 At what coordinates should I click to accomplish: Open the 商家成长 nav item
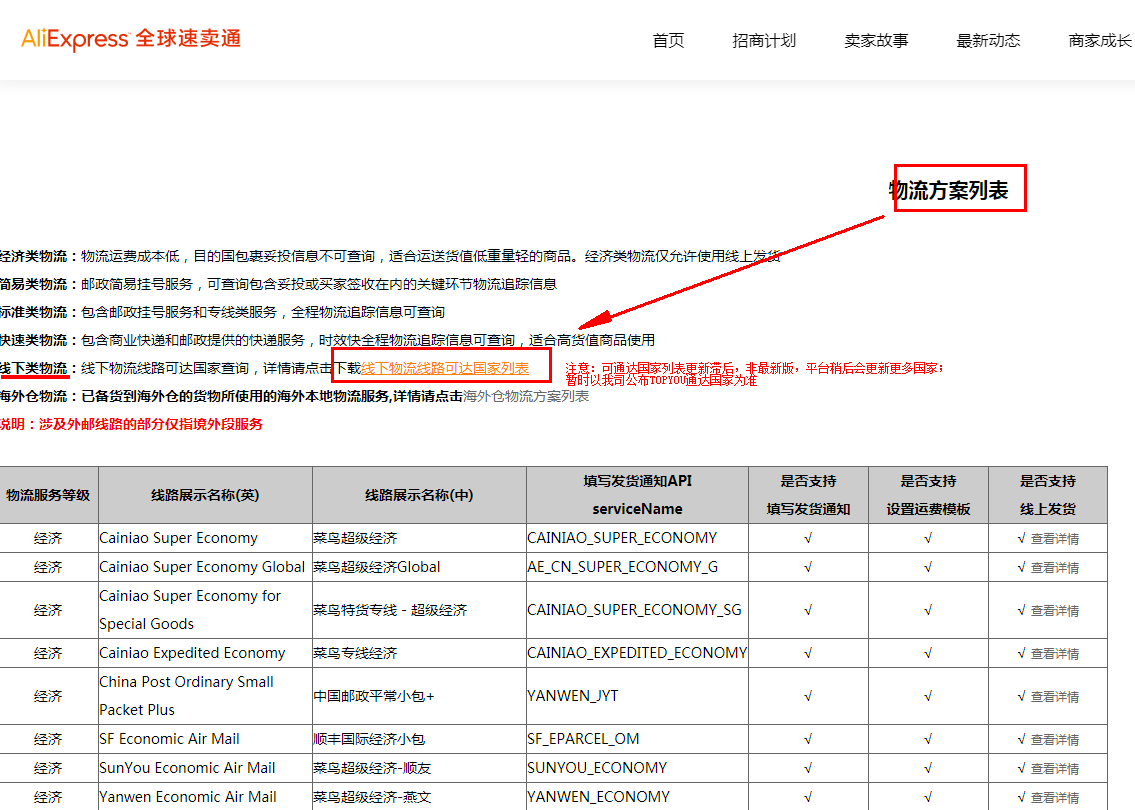(x=1101, y=41)
